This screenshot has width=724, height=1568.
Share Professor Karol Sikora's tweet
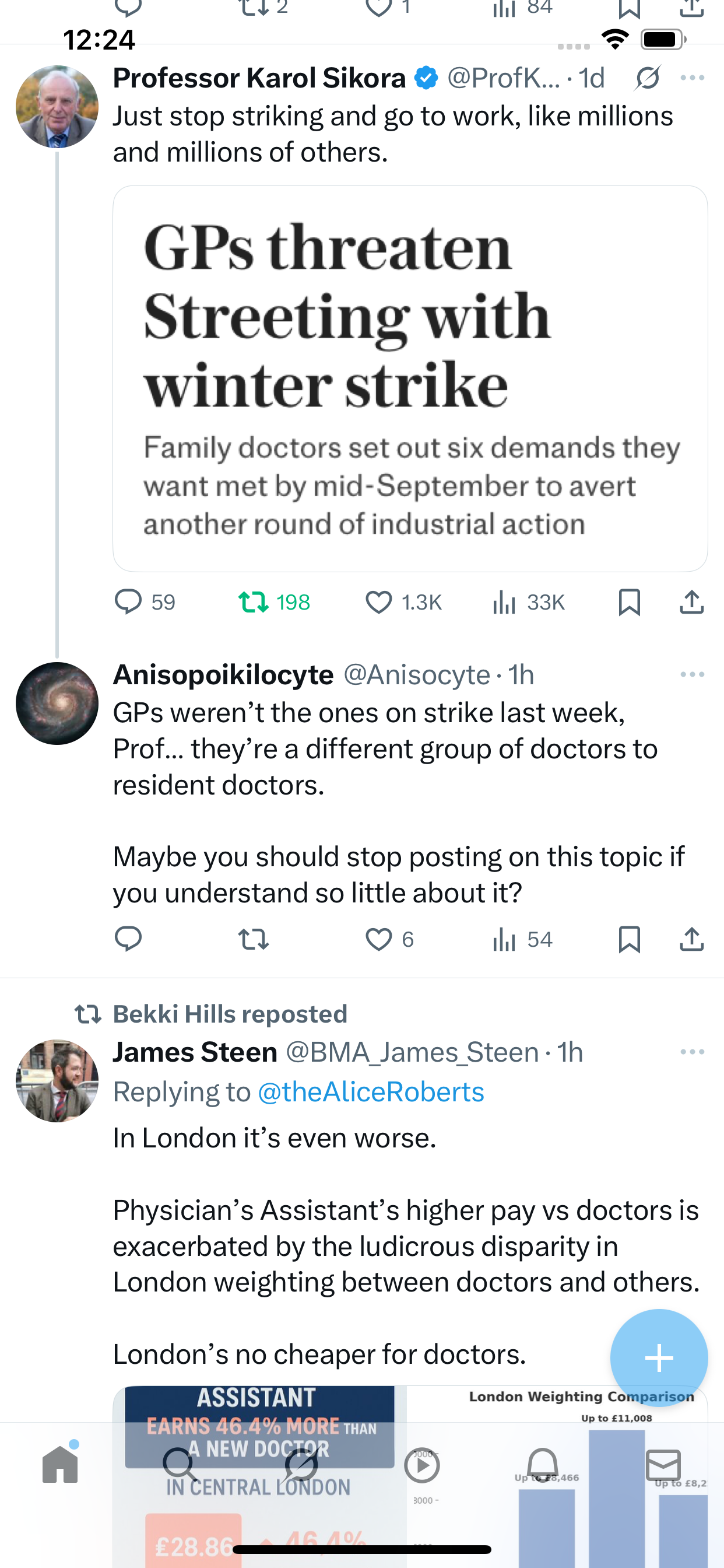point(692,602)
